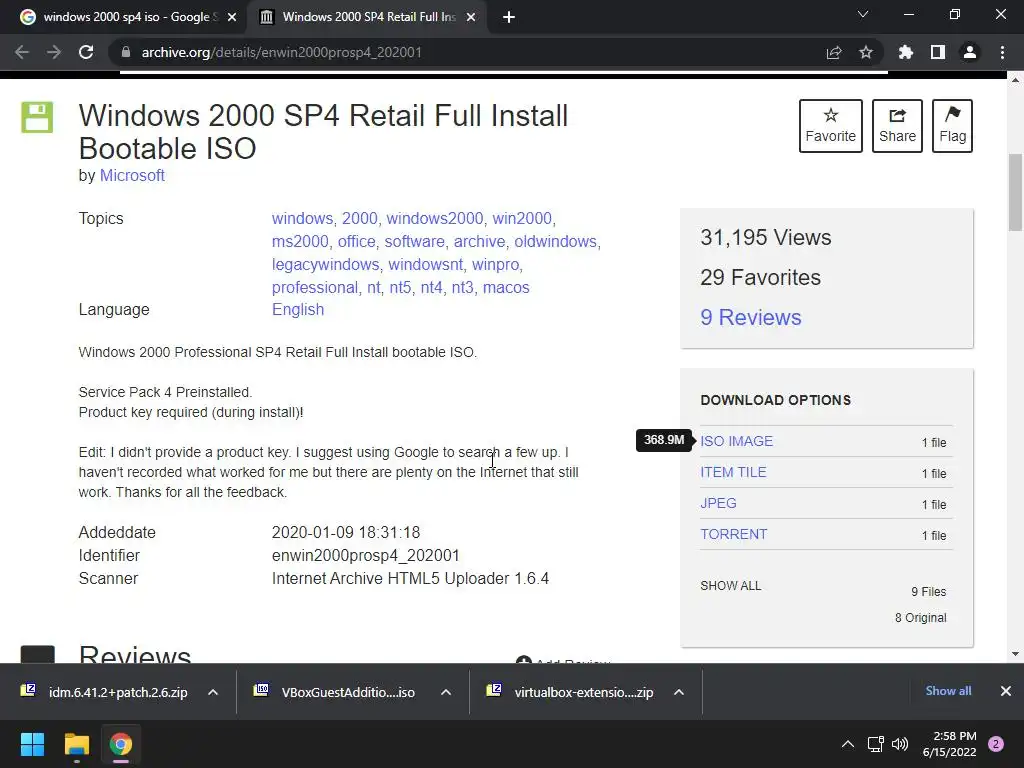
Task: Click the Flag button
Action: 952,126
